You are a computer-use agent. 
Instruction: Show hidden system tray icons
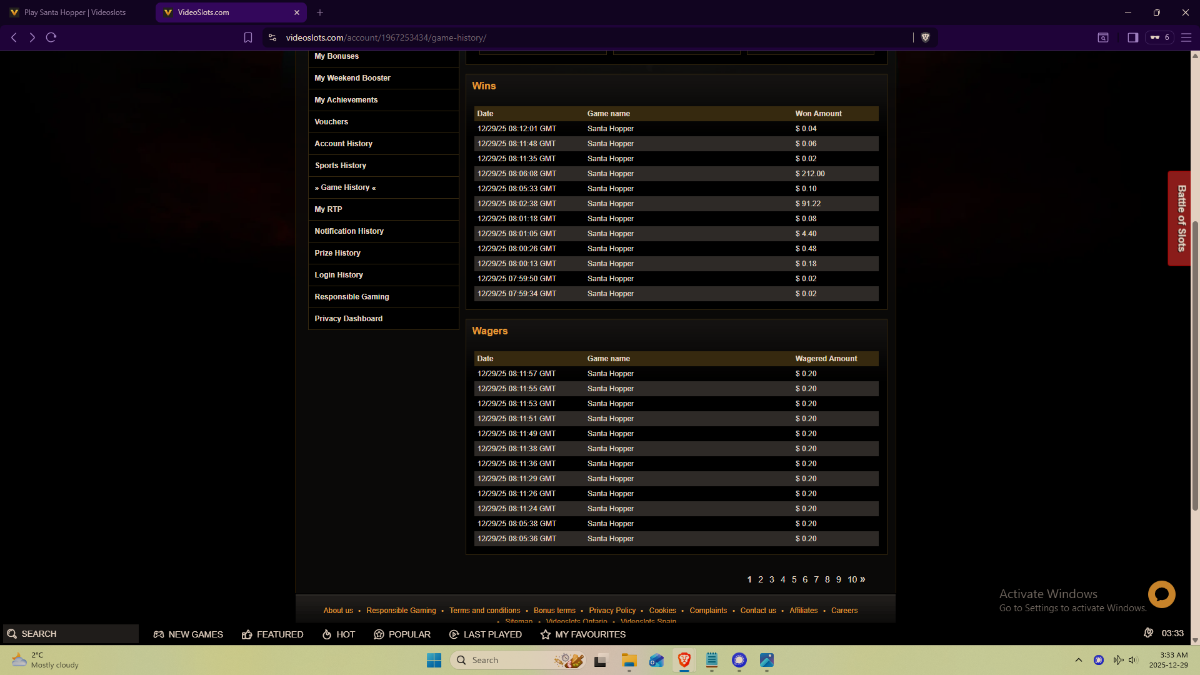tap(1078, 660)
